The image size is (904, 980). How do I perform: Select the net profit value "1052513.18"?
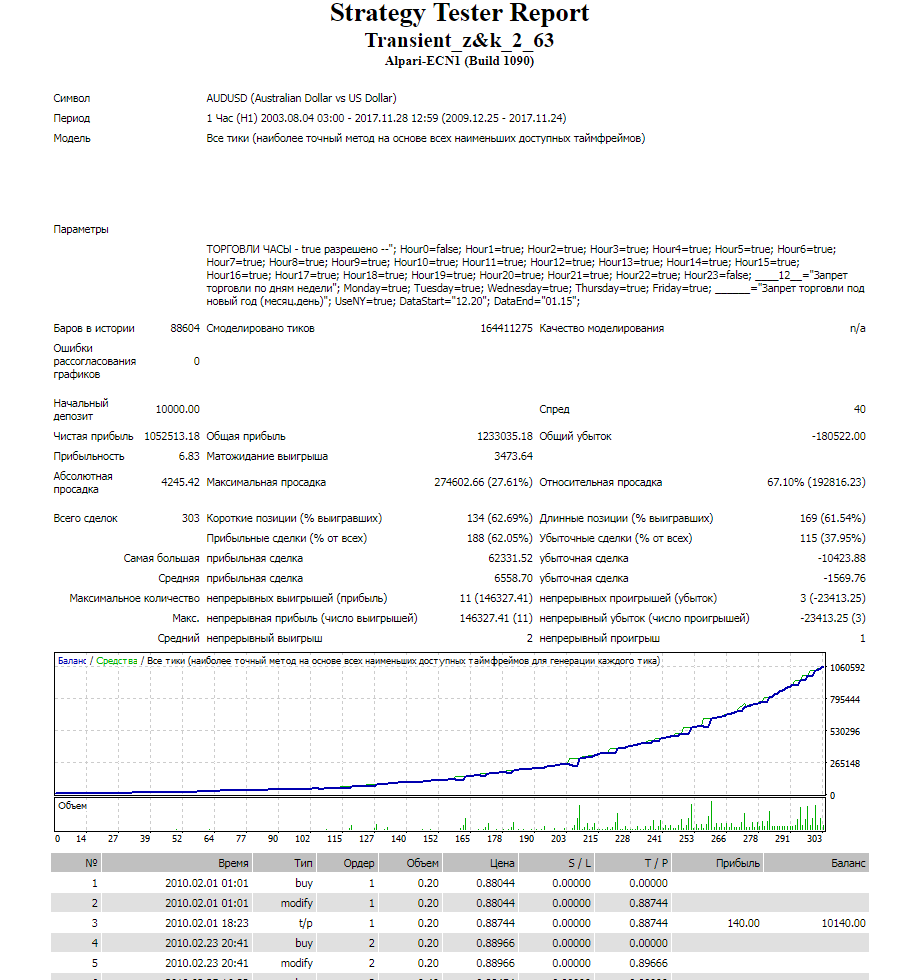pyautogui.click(x=172, y=436)
